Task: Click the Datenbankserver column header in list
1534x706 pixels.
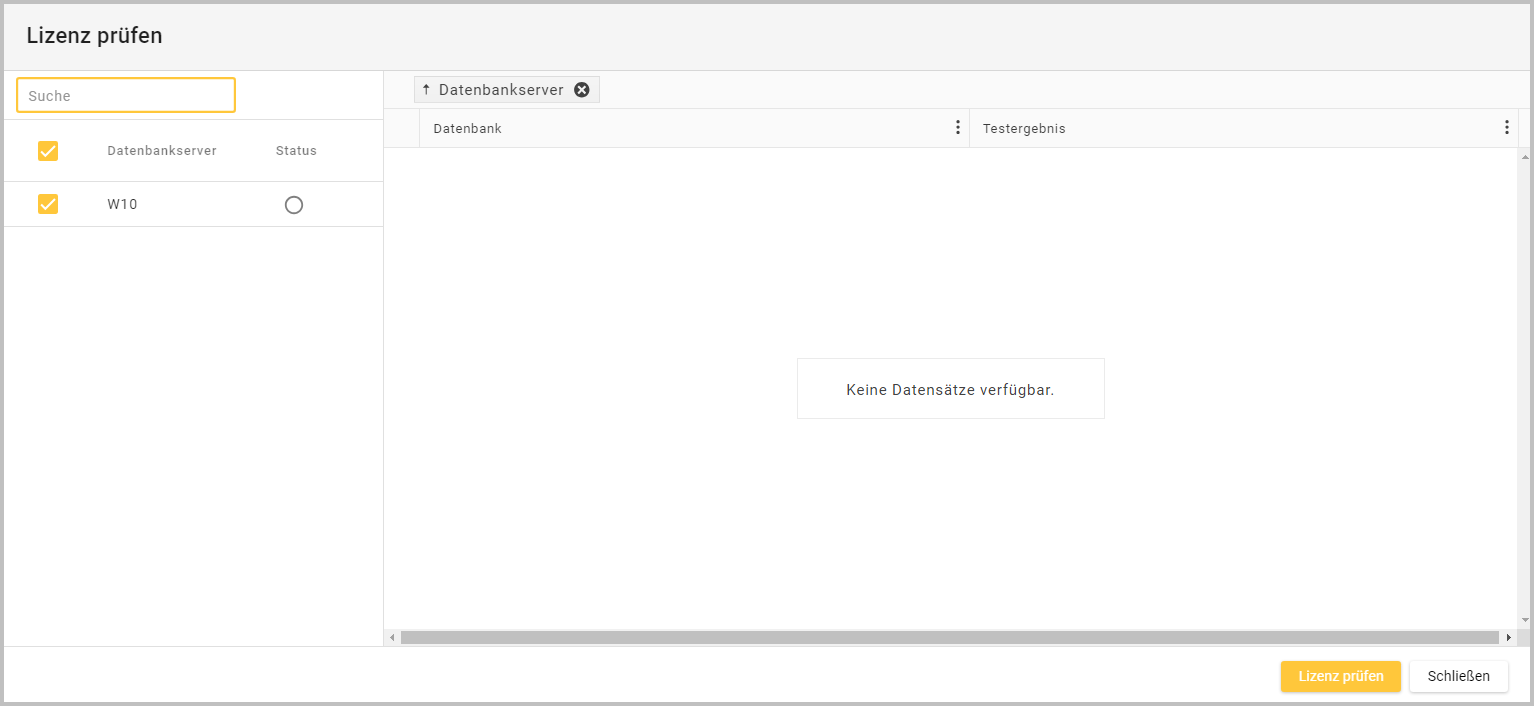Action: tap(162, 151)
